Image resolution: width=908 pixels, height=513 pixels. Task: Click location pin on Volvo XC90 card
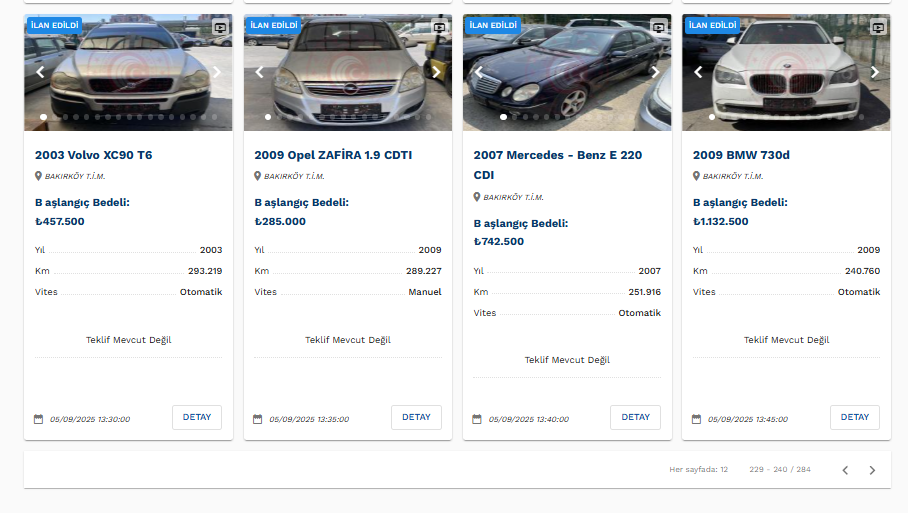click(38, 176)
